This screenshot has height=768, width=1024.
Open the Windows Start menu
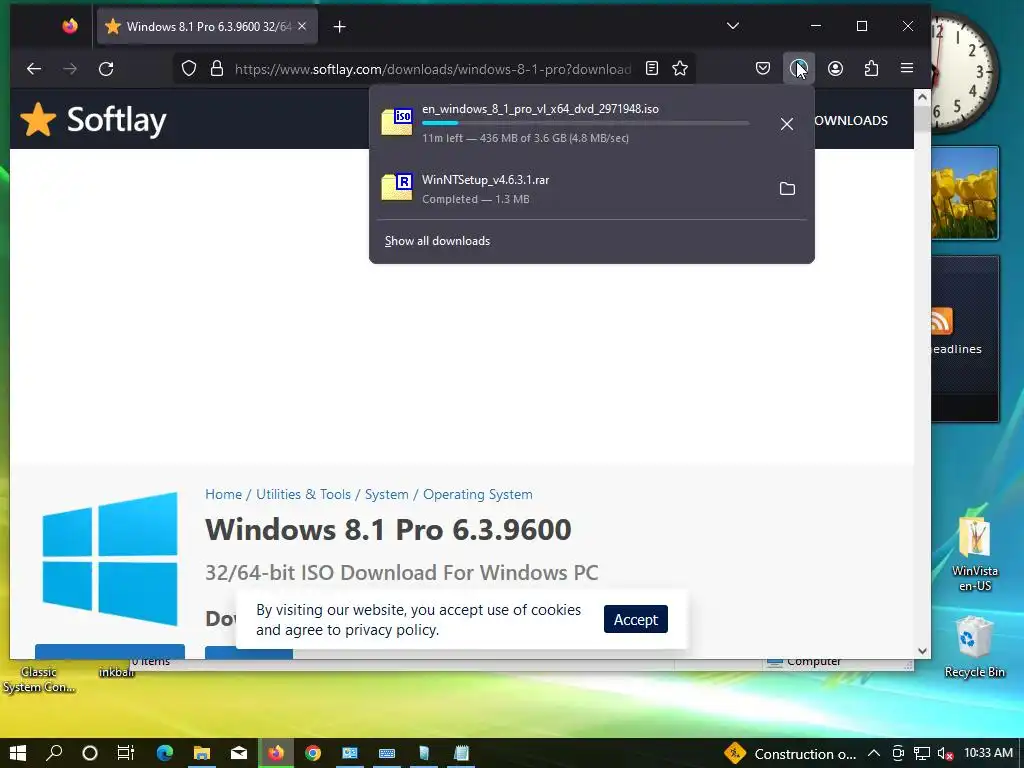[18, 753]
